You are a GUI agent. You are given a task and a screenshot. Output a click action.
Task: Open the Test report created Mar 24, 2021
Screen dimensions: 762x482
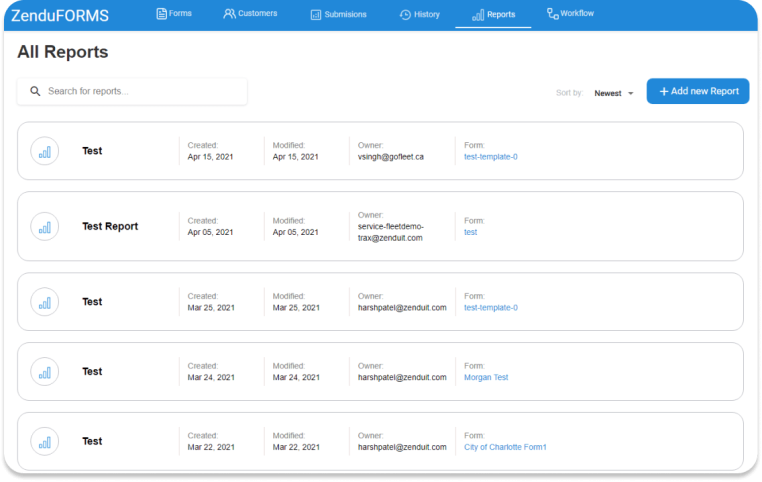tap(92, 372)
